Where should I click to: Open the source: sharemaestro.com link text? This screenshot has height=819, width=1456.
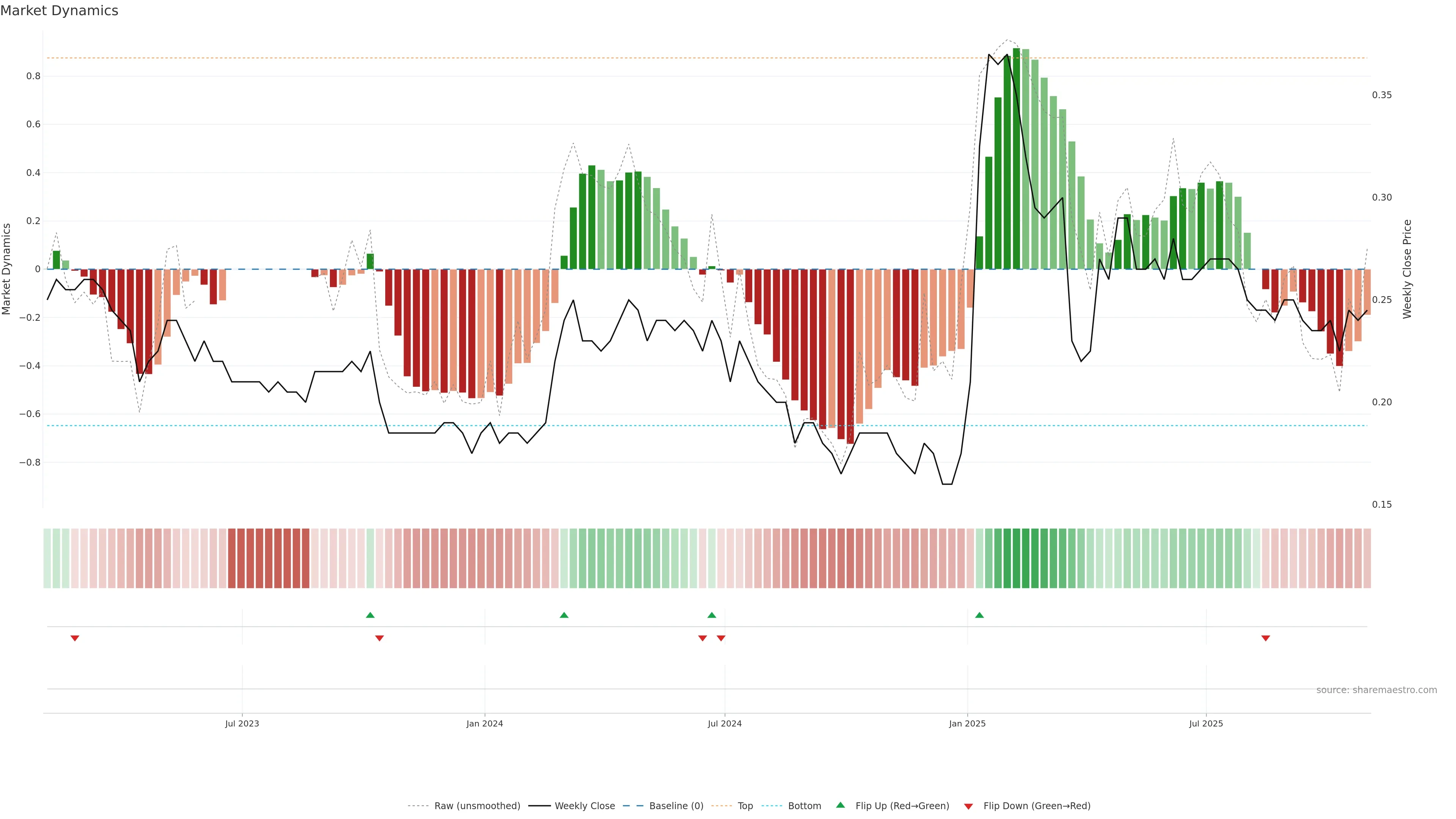1376,690
